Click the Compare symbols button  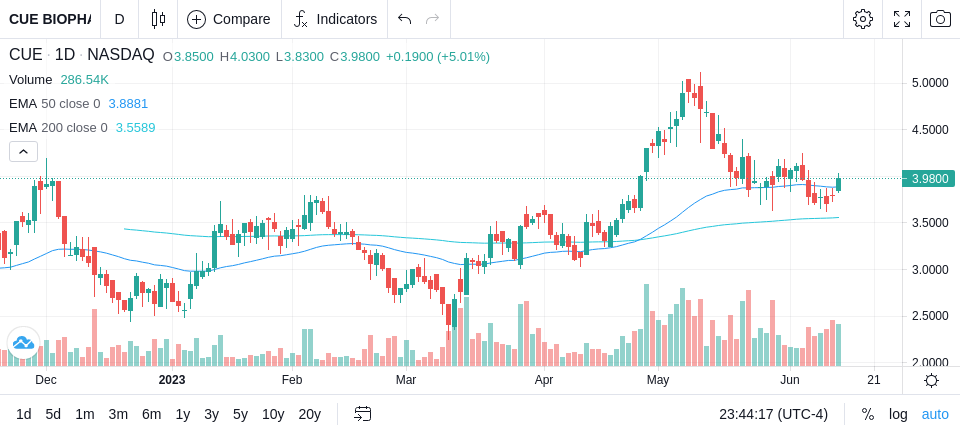pyautogui.click(x=229, y=19)
